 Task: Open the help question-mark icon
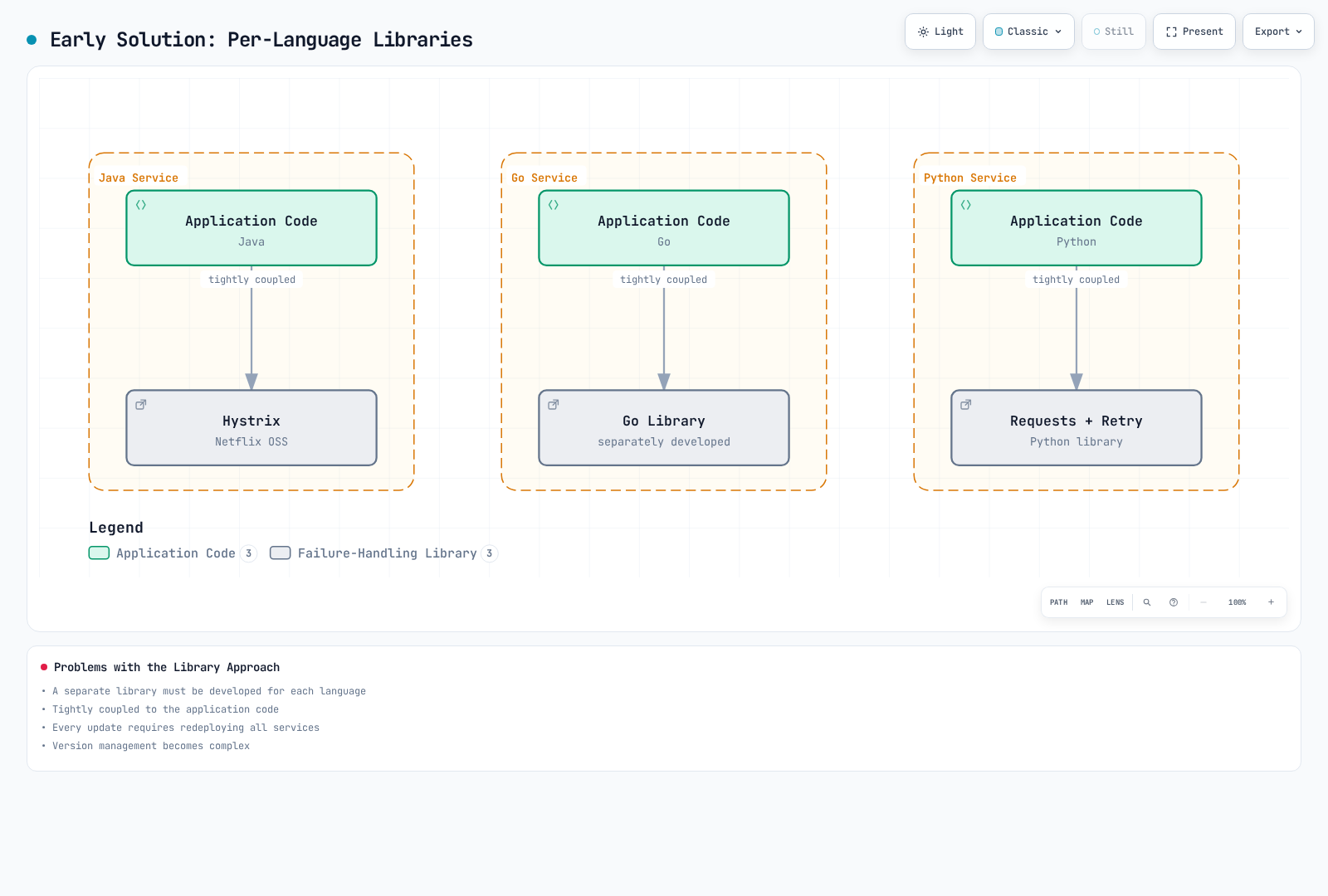[1174, 602]
